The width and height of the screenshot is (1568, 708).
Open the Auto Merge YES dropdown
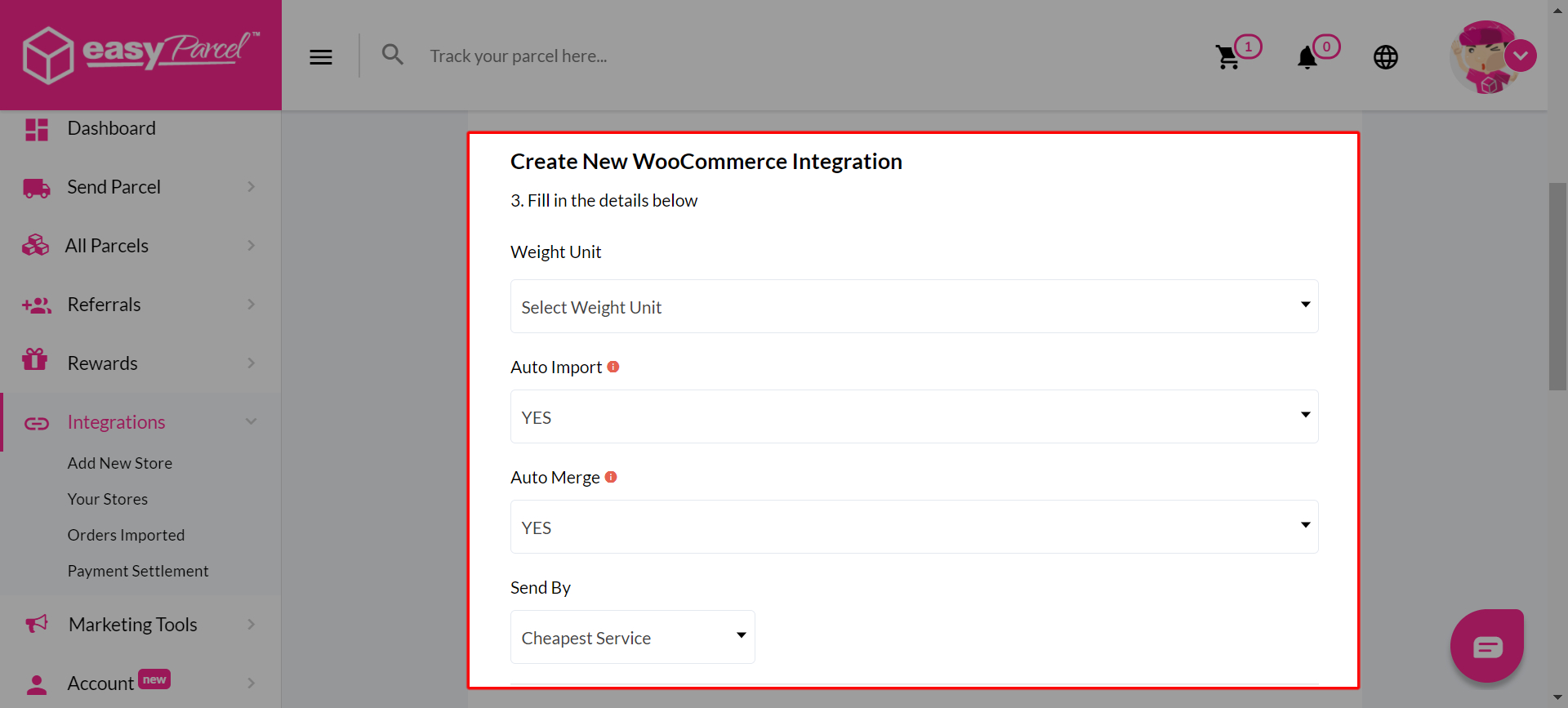click(915, 527)
